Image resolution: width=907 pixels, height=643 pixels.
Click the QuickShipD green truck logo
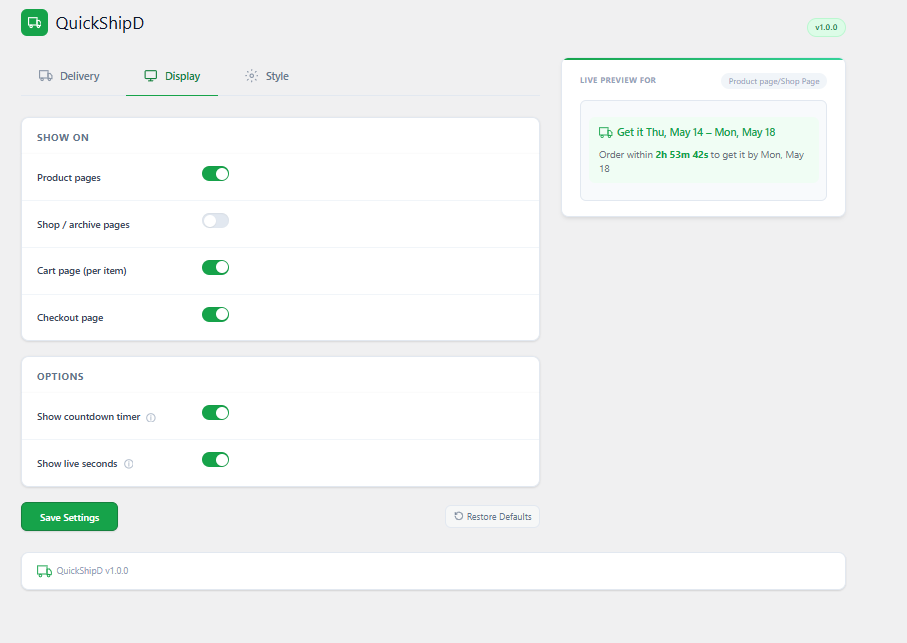pos(34,23)
